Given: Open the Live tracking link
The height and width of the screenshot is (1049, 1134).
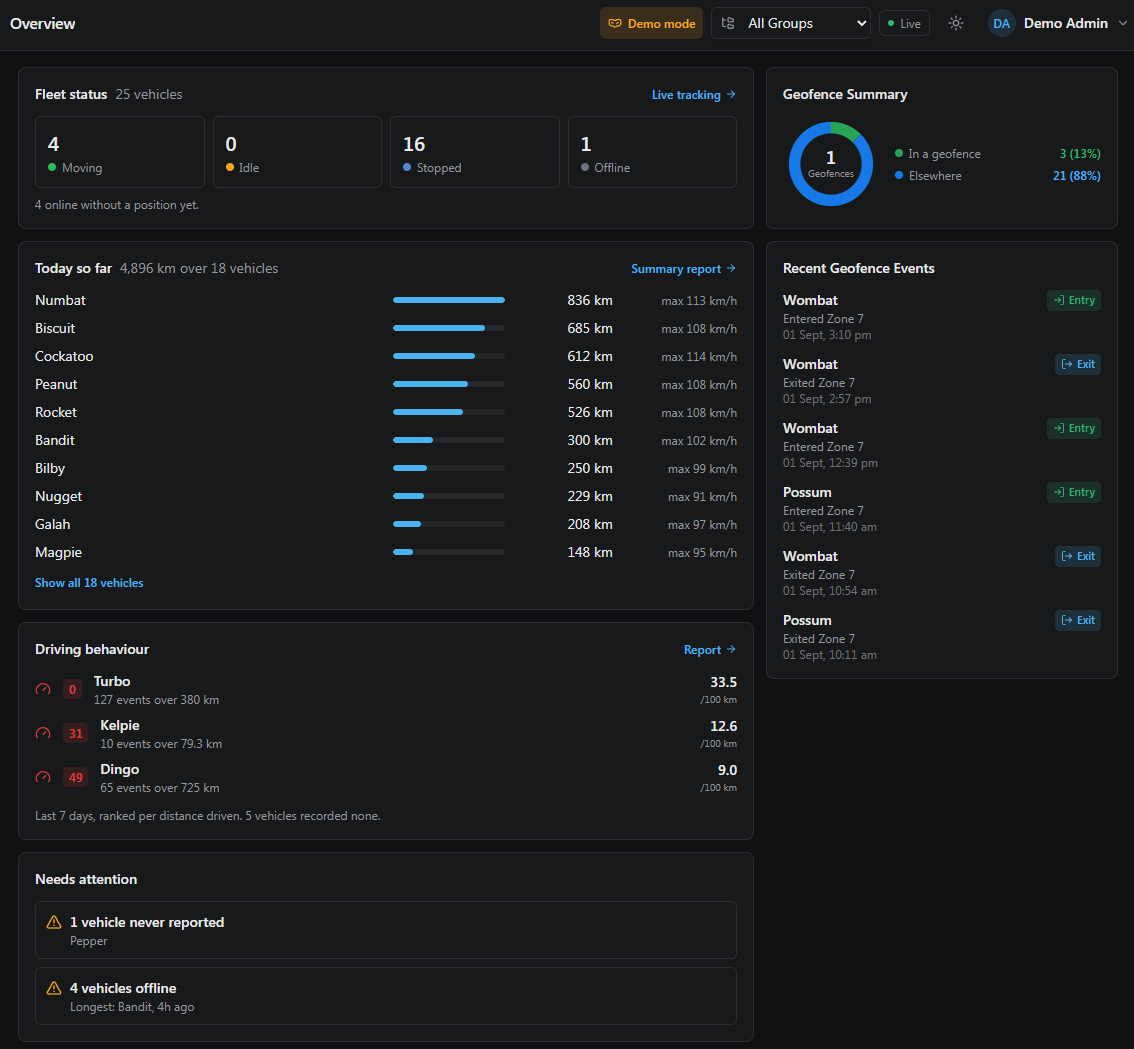Looking at the screenshot, I should coord(693,95).
